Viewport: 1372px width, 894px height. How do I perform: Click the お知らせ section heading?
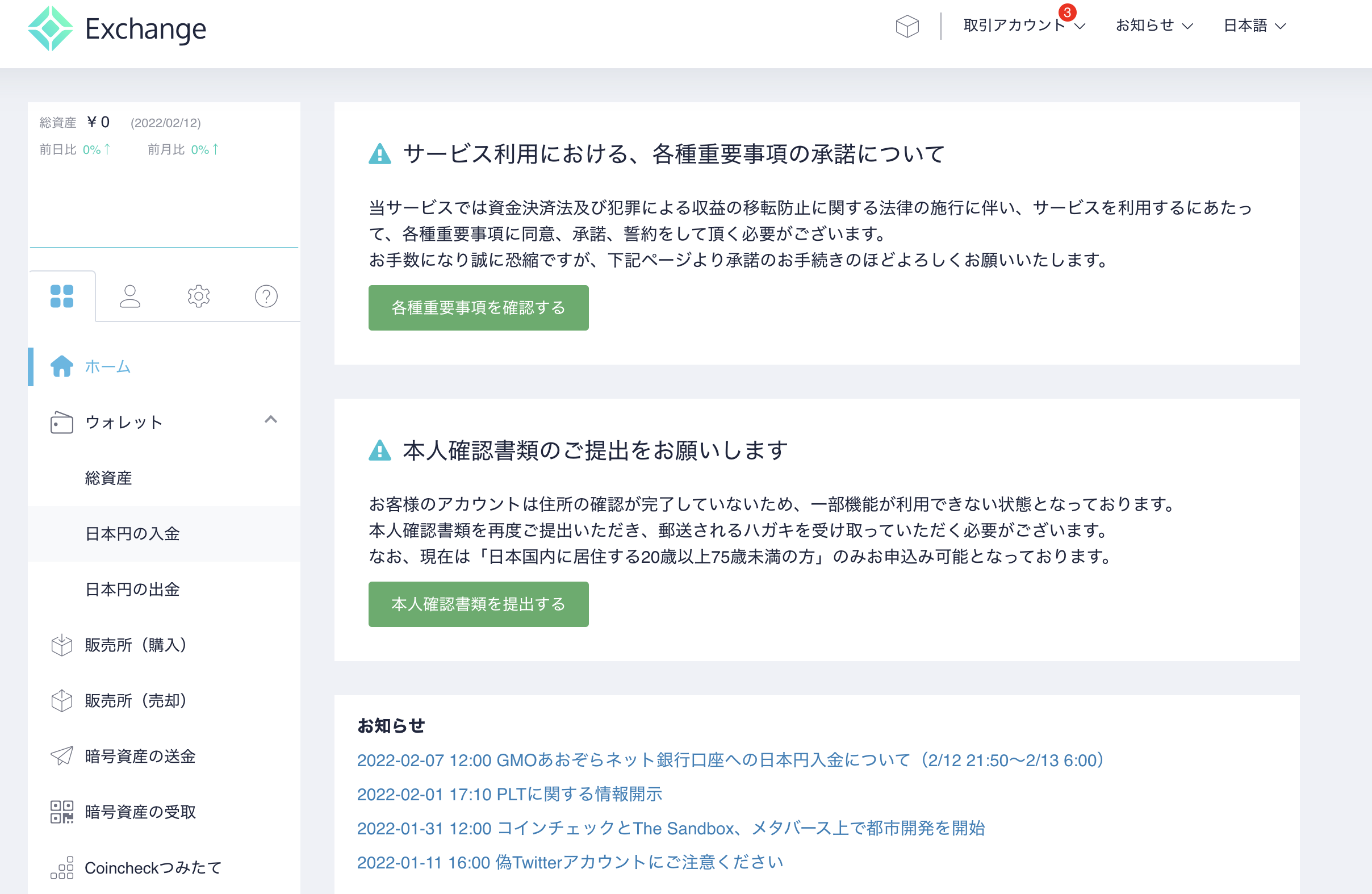(391, 726)
